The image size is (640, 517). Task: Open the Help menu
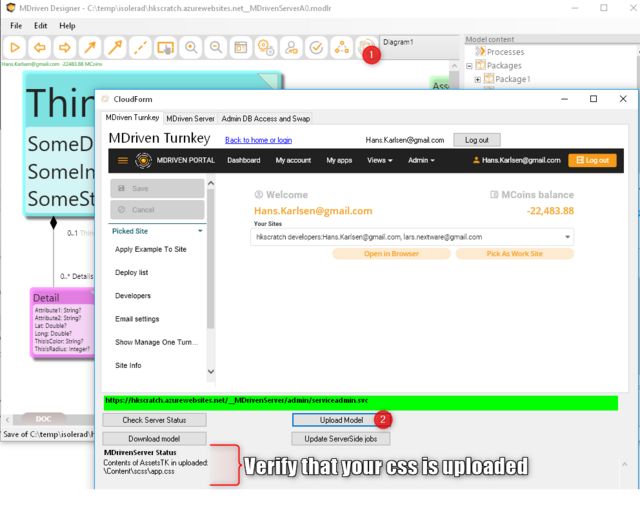[x=67, y=26]
